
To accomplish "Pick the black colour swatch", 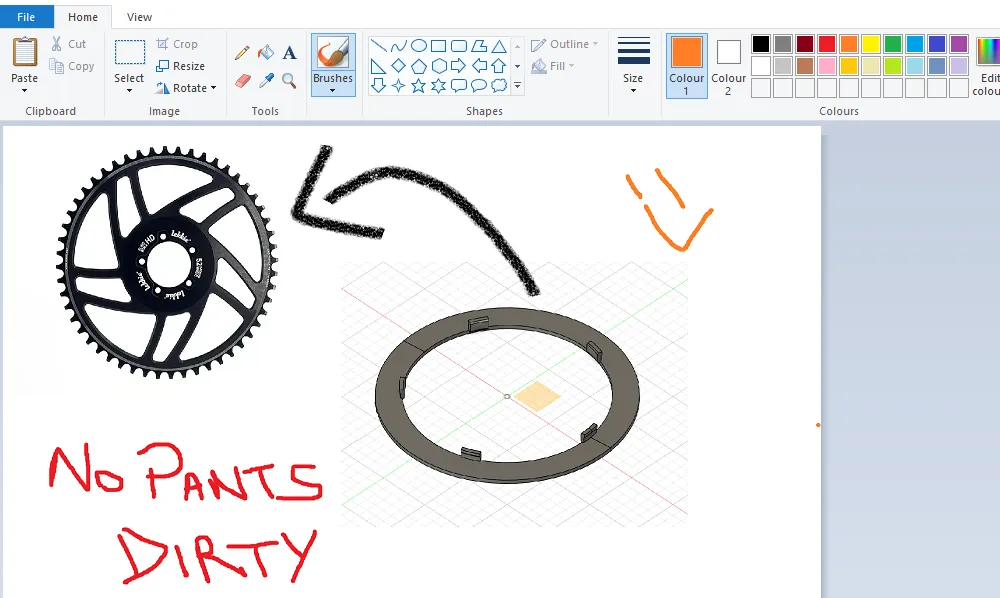I will click(x=761, y=44).
